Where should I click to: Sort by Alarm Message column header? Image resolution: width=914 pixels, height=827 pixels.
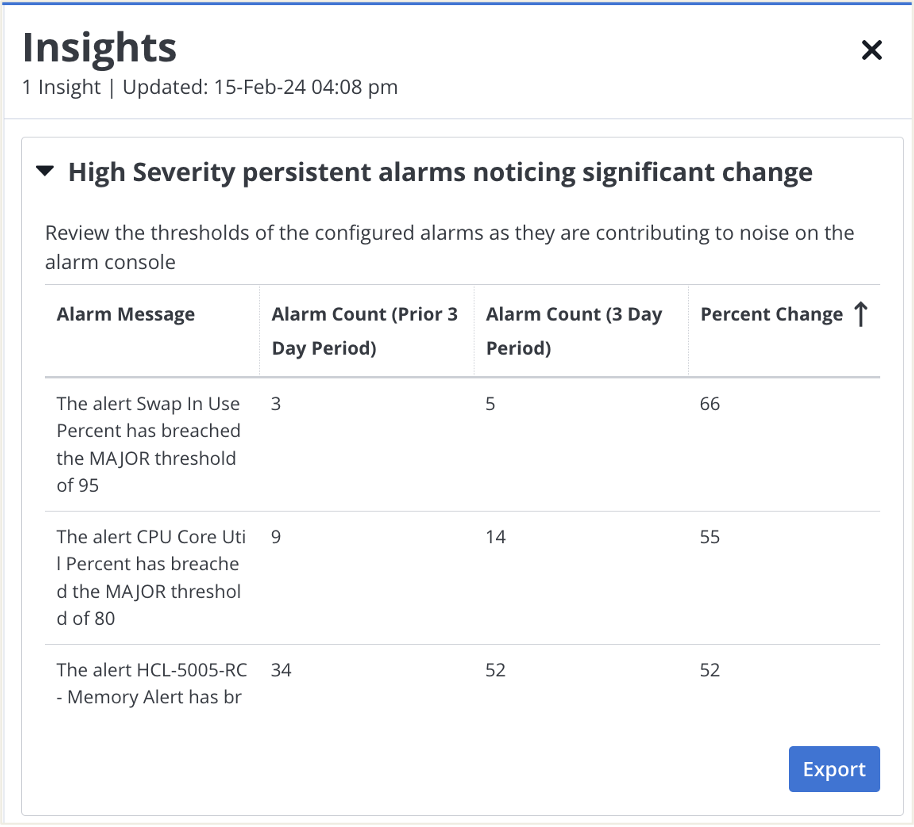[x=125, y=314]
